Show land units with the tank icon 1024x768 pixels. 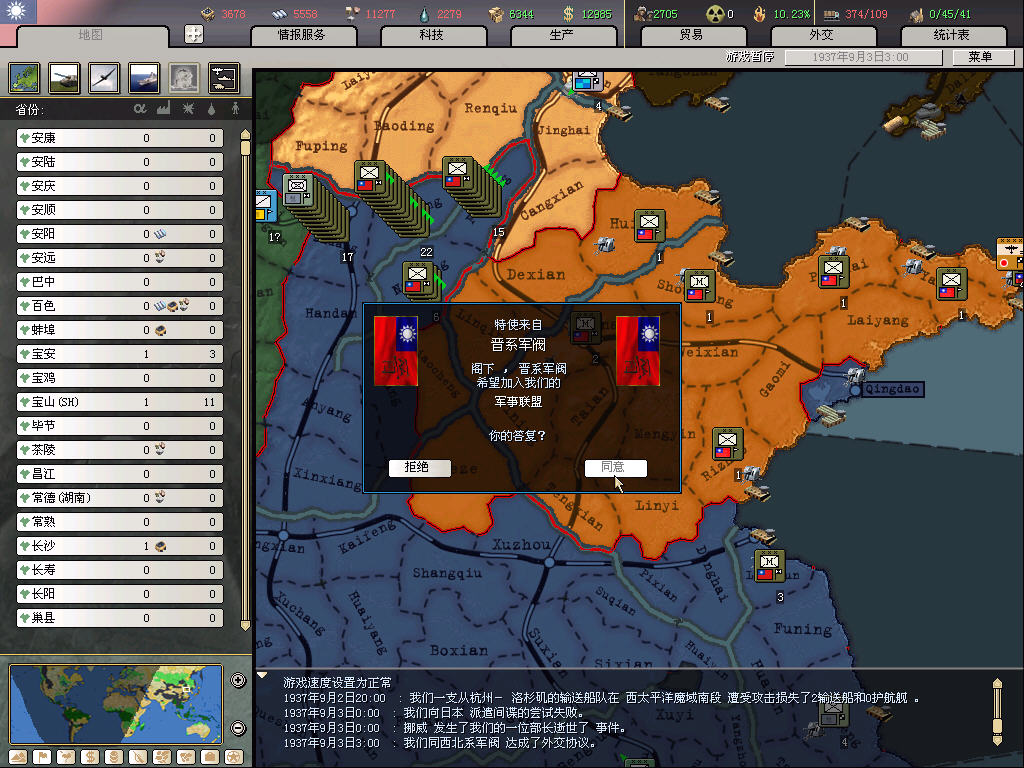(x=64, y=78)
